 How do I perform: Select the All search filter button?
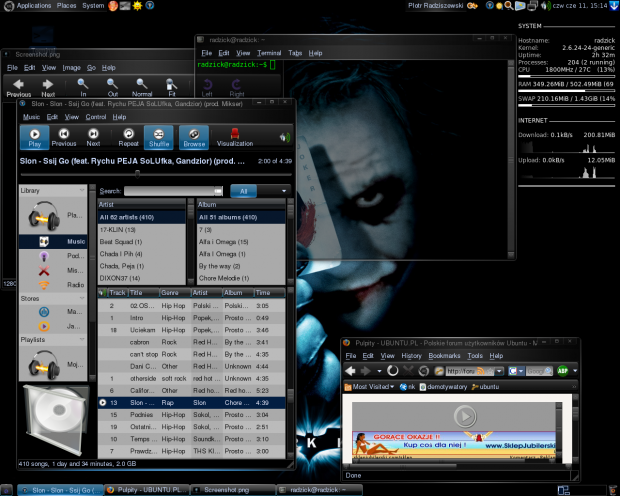[x=244, y=191]
